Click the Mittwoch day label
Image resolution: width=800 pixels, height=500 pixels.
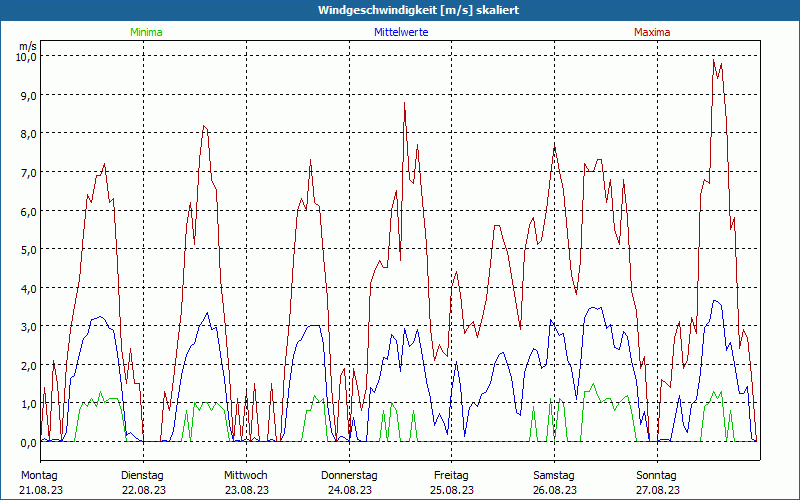(245, 476)
